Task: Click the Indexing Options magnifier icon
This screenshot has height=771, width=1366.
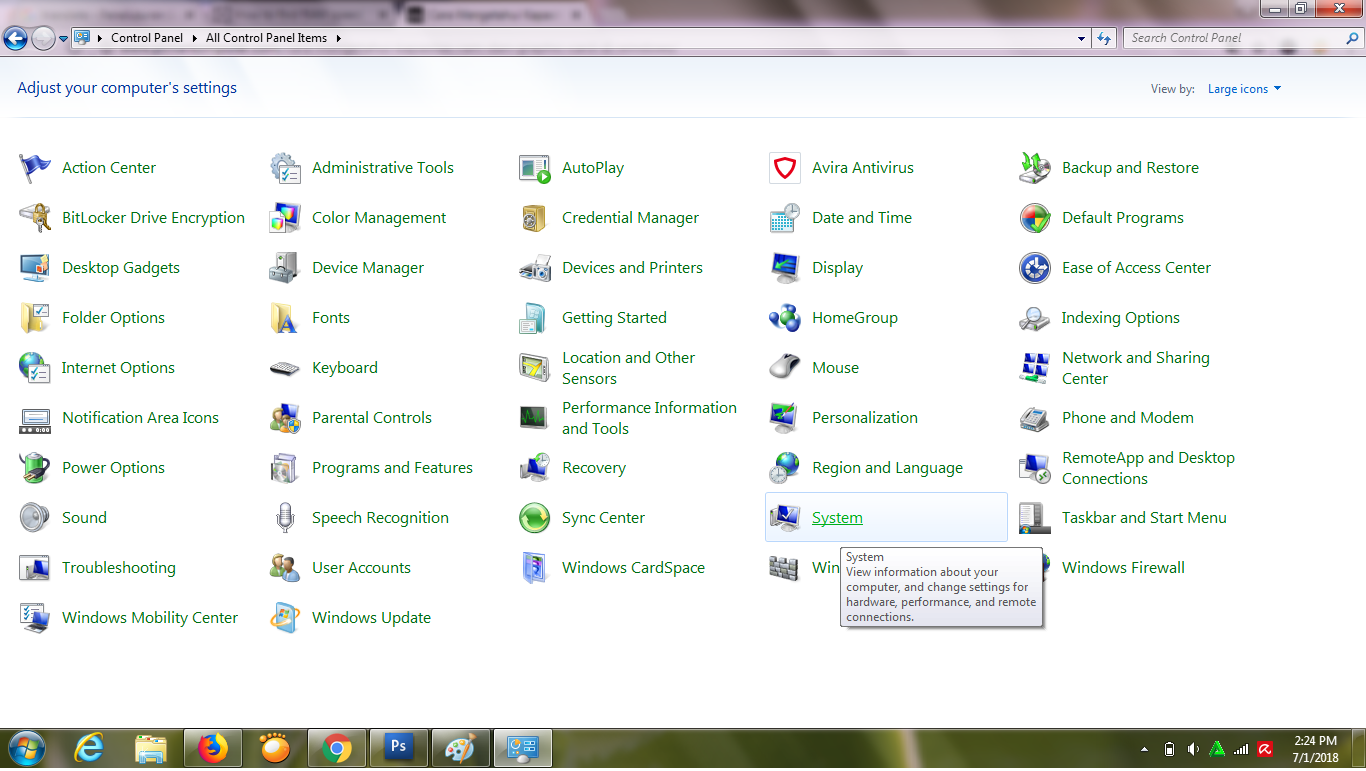Action: tap(1035, 318)
